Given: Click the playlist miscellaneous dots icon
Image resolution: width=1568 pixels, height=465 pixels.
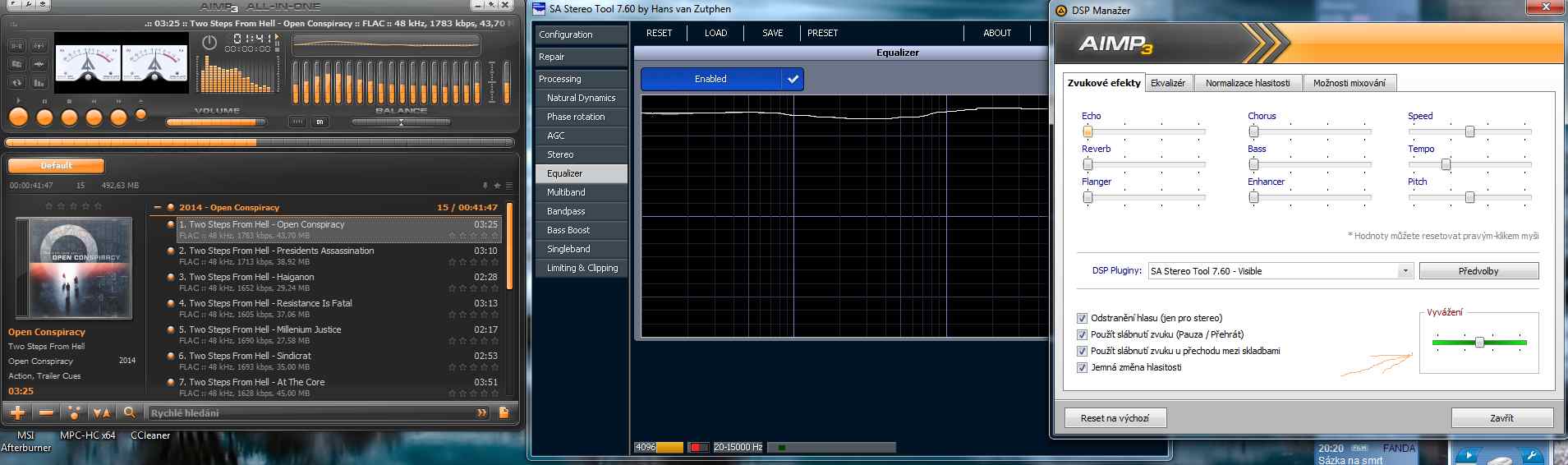Looking at the screenshot, I should (74, 412).
